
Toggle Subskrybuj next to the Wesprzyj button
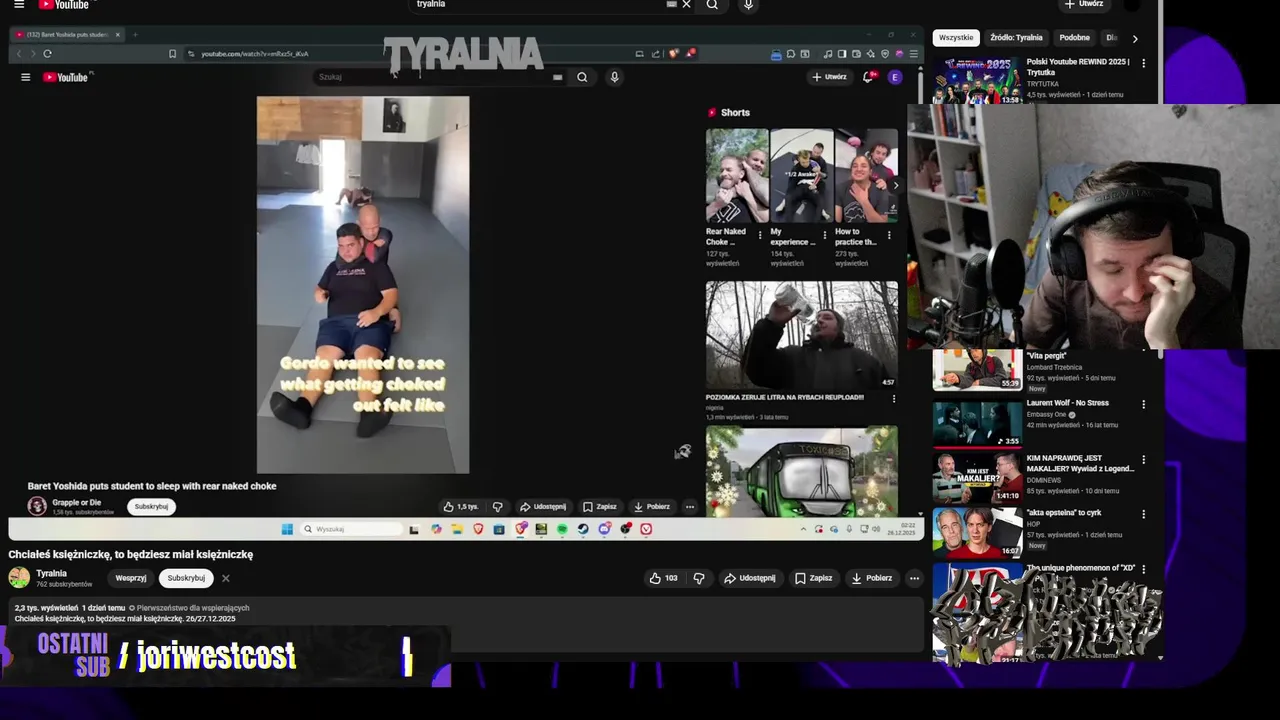(x=186, y=578)
